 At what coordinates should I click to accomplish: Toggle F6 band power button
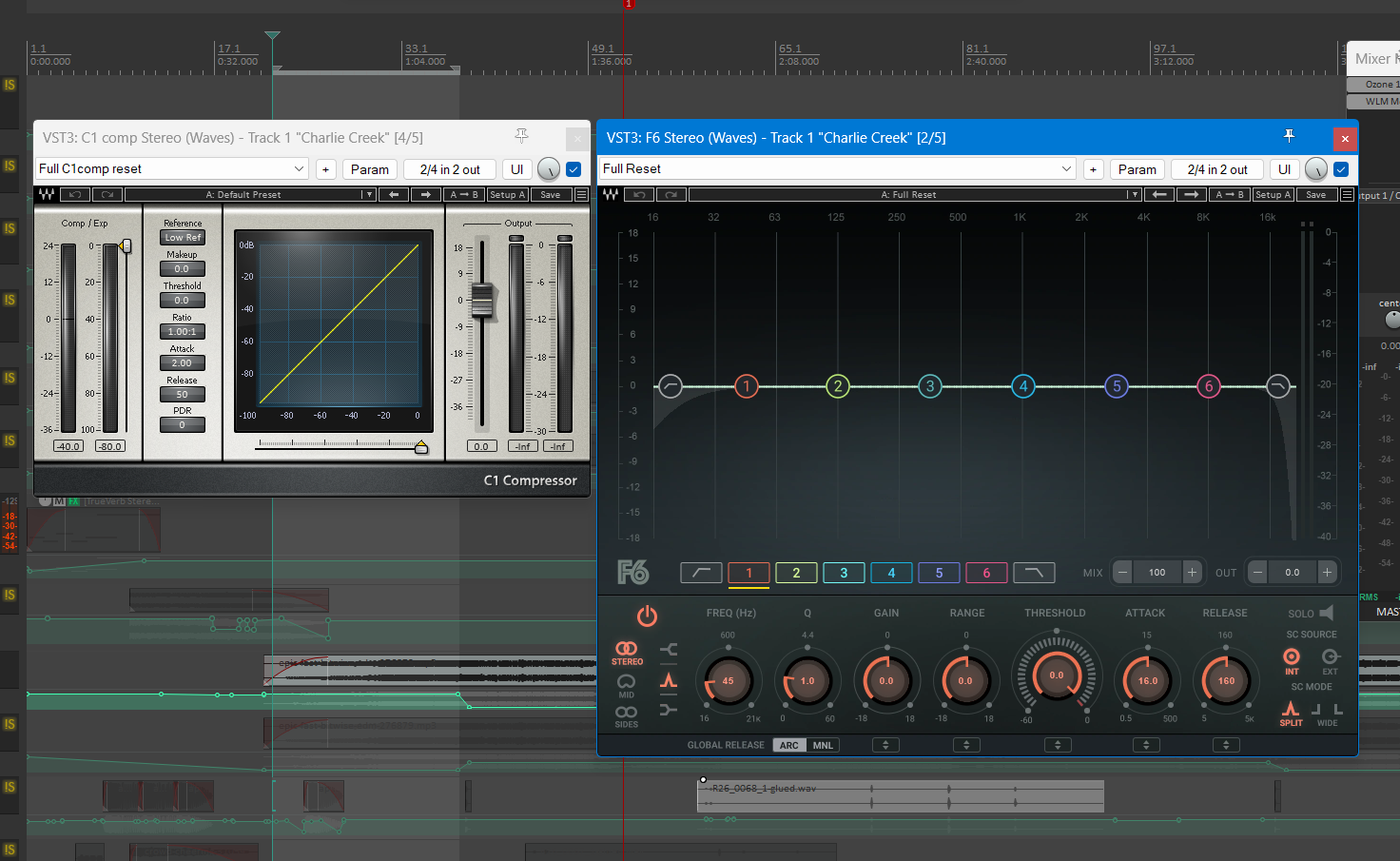647,616
